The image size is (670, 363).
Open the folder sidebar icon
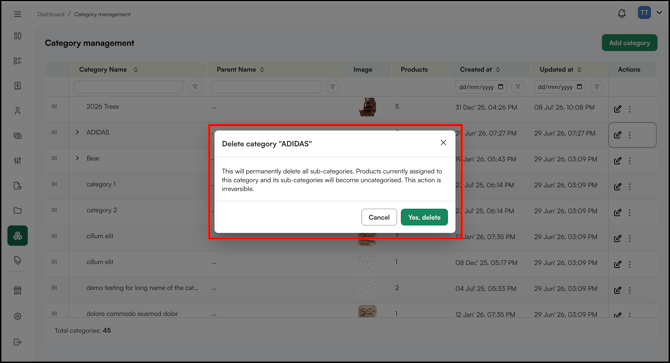coord(18,211)
